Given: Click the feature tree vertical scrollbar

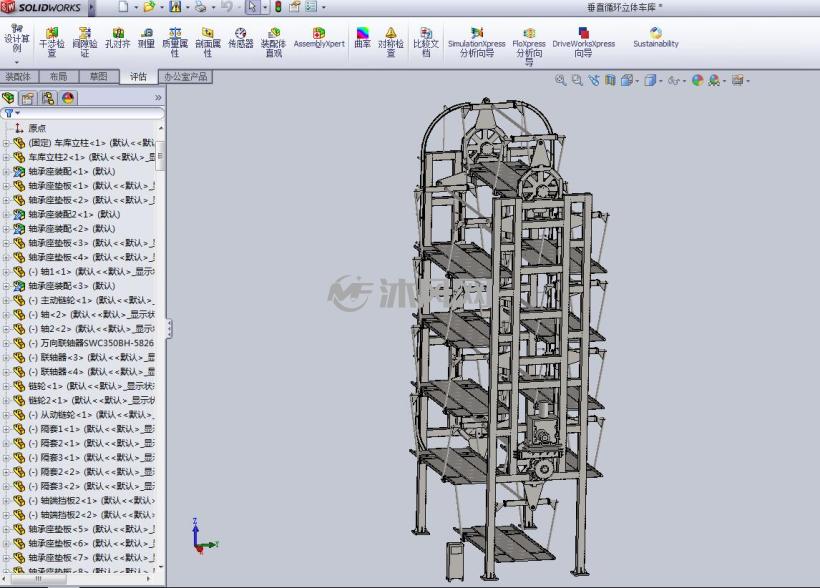Looking at the screenshot, I should click(x=161, y=155).
